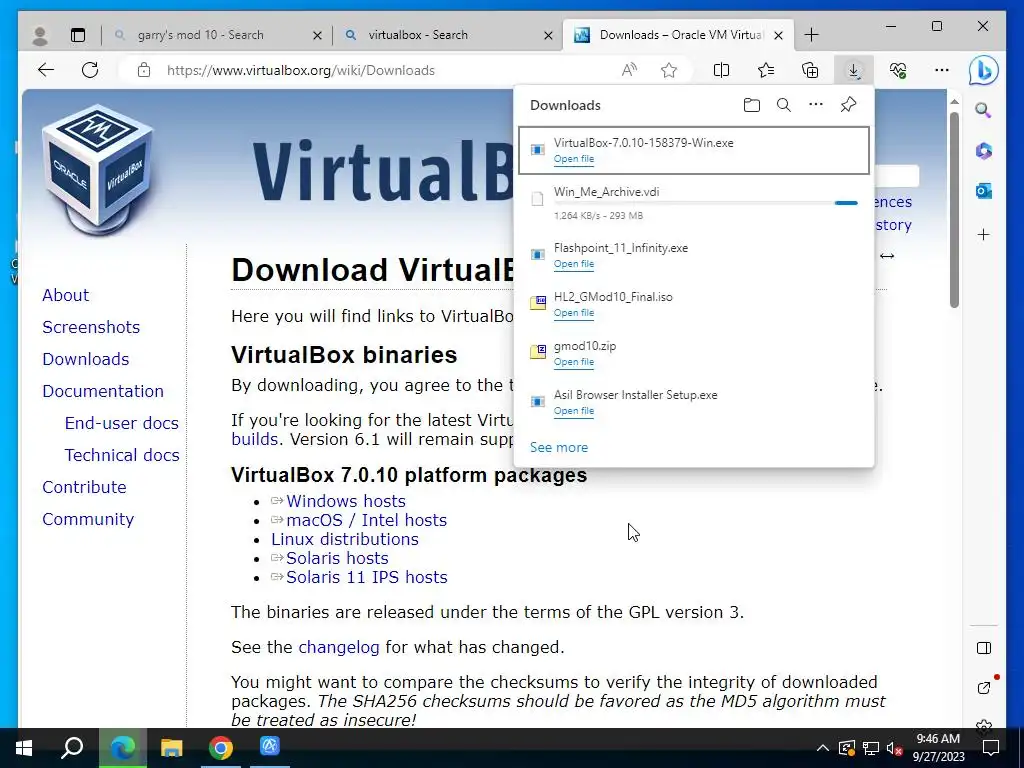Open End-user docs link

tap(121, 423)
